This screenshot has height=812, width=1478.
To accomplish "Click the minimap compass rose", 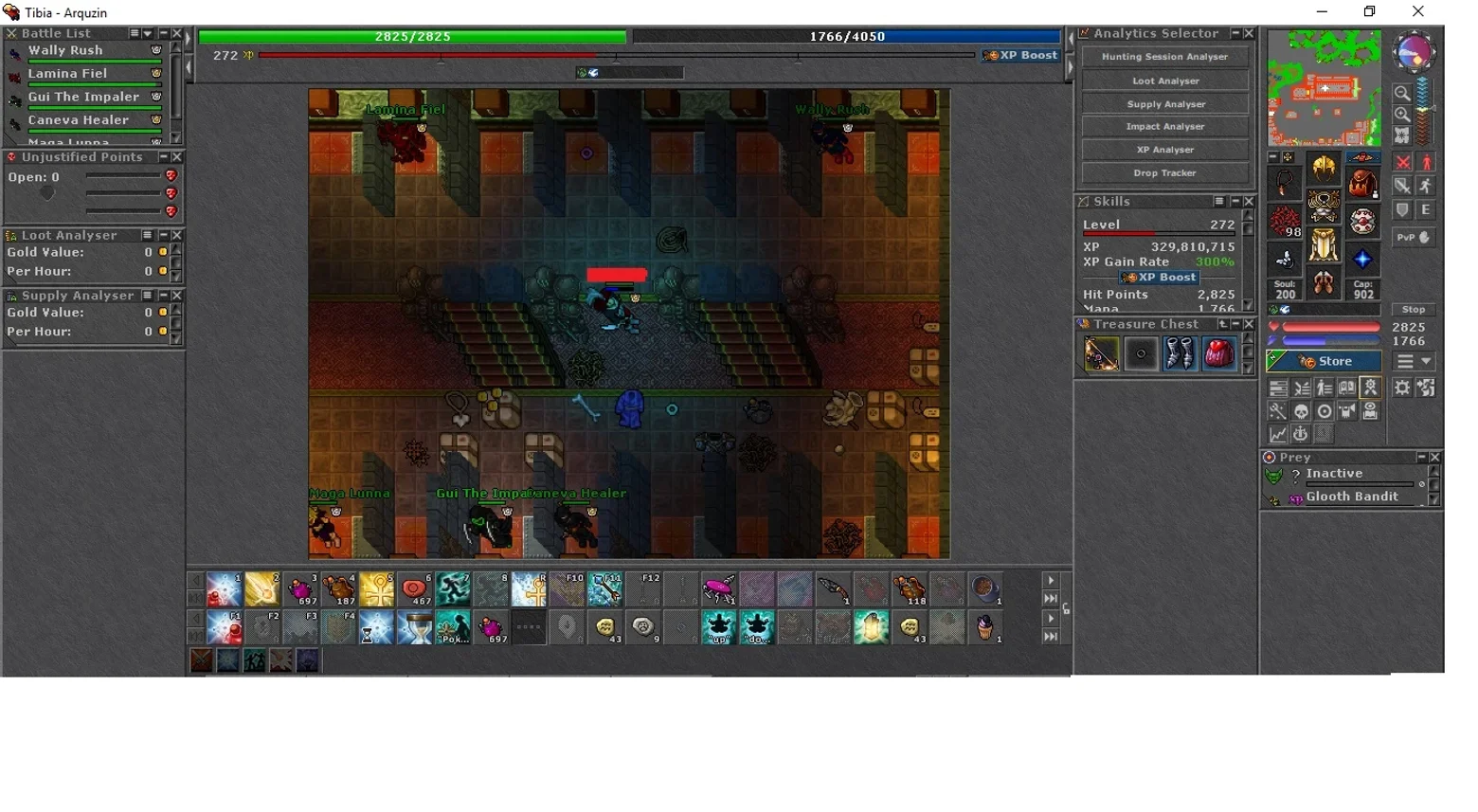I will click(x=1415, y=52).
